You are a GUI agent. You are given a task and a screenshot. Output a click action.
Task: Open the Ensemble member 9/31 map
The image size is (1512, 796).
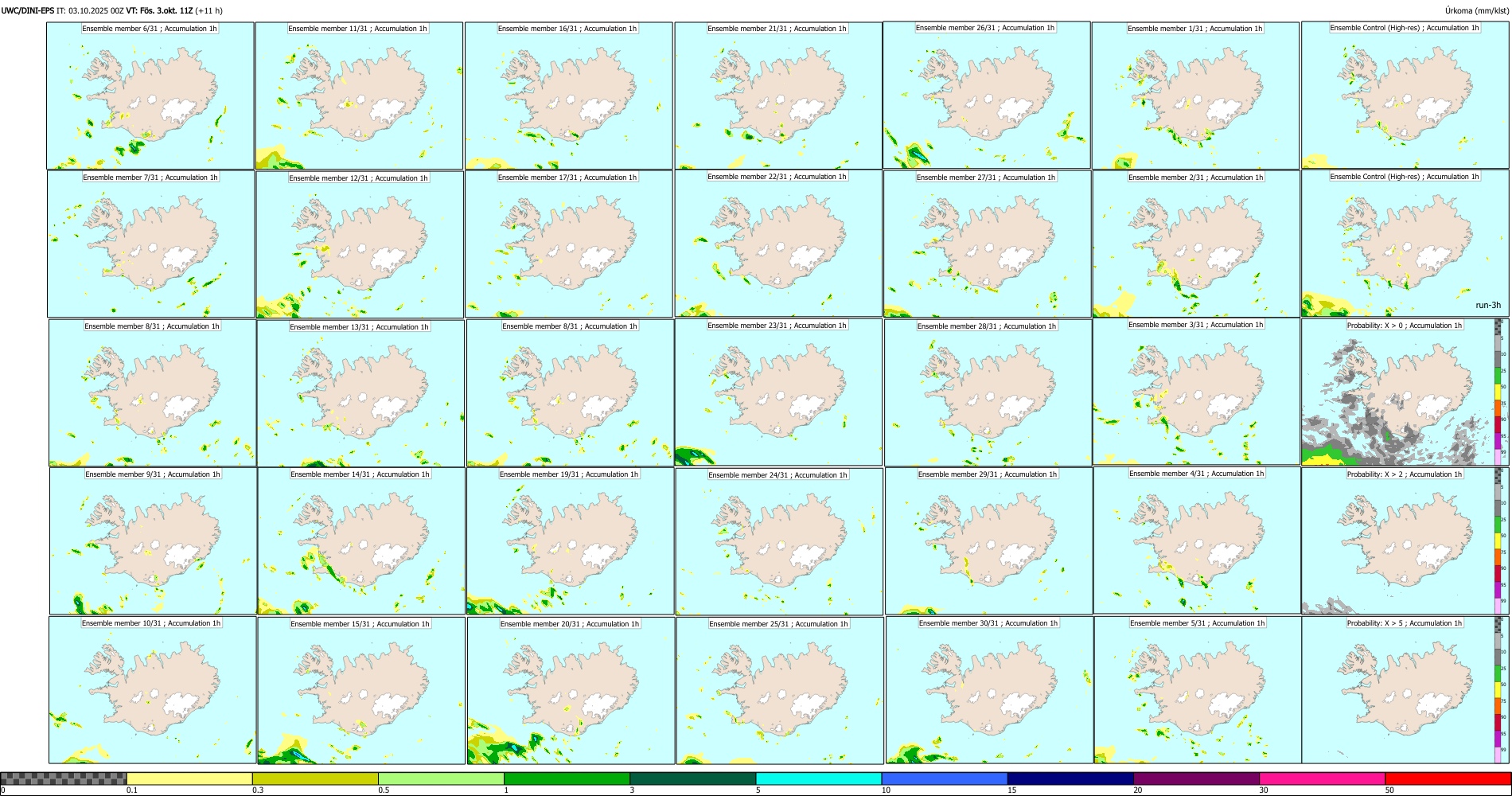coord(154,541)
